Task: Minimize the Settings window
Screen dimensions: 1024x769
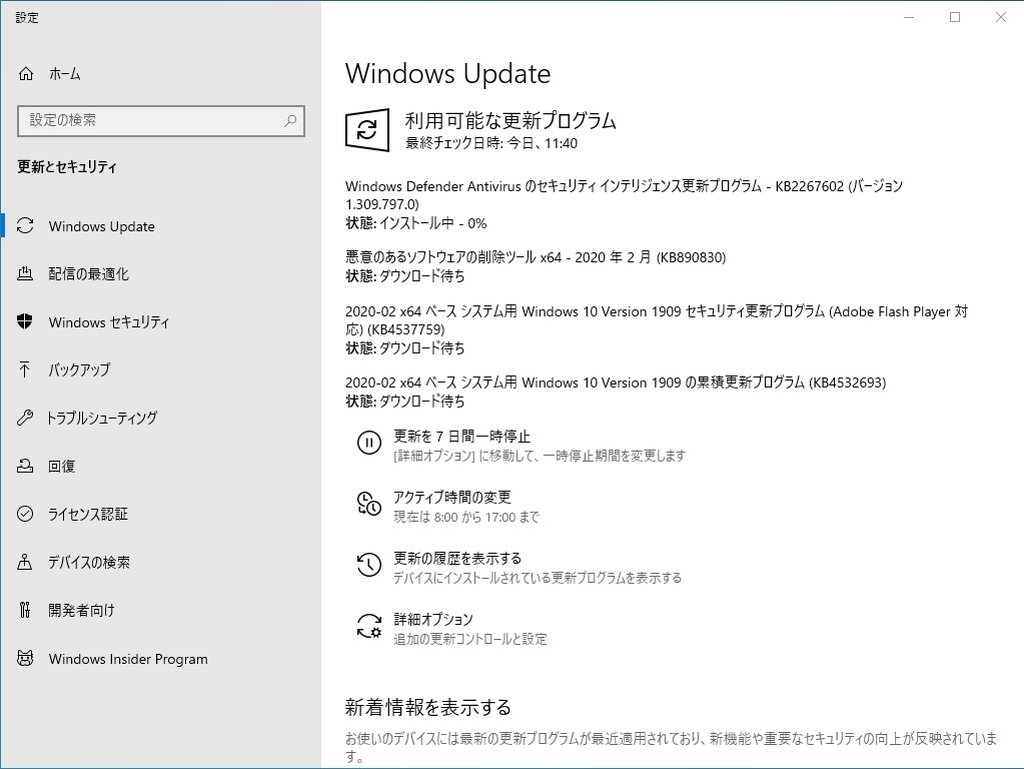Action: coord(909,18)
